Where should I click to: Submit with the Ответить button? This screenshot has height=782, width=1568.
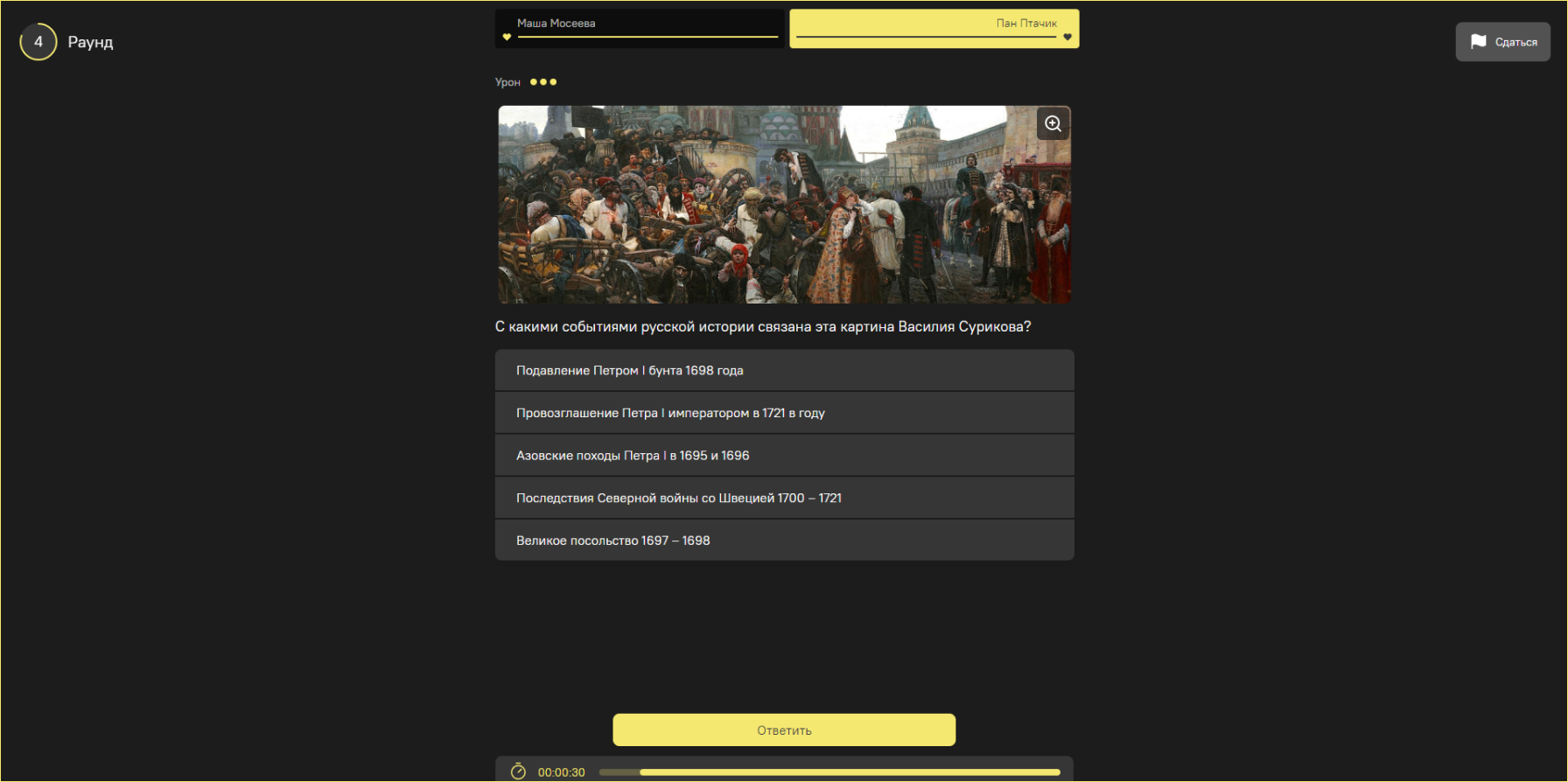(x=784, y=730)
